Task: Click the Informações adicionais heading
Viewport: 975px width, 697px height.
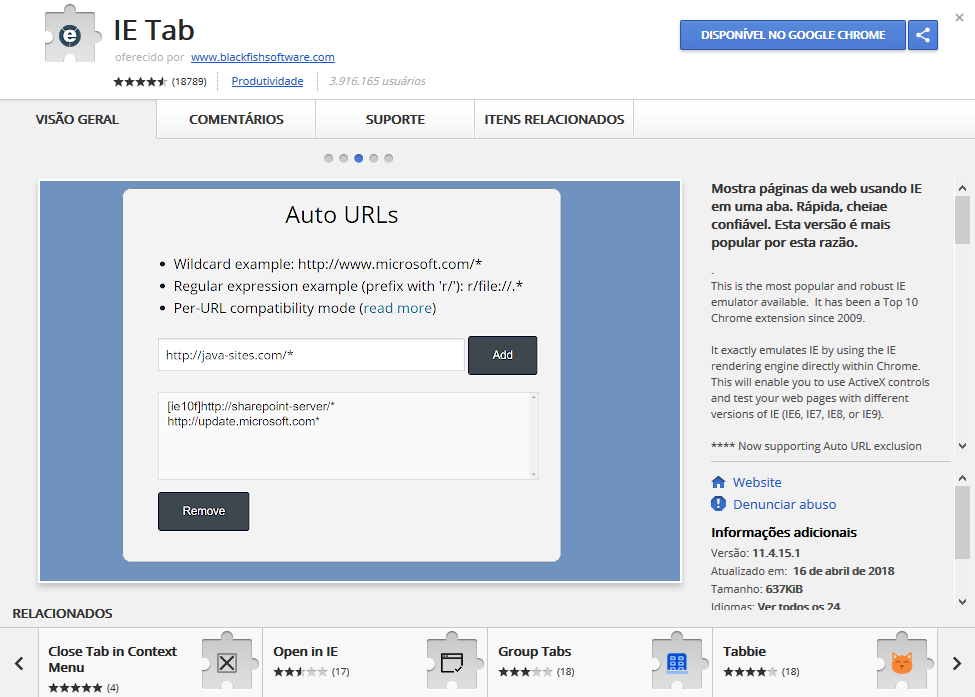Action: 783,532
